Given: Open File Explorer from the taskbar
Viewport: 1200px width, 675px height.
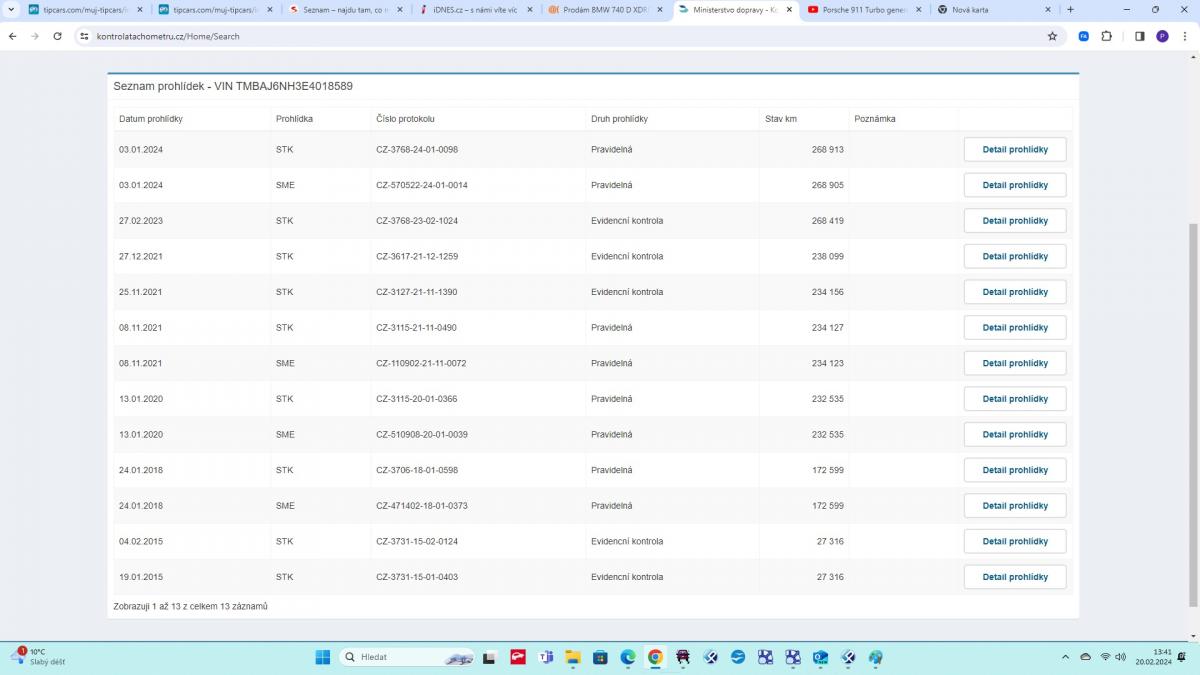Looking at the screenshot, I should pos(573,657).
